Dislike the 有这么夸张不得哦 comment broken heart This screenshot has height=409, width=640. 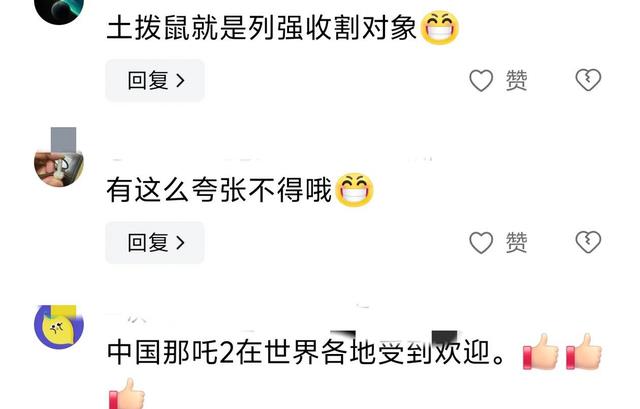pos(588,242)
